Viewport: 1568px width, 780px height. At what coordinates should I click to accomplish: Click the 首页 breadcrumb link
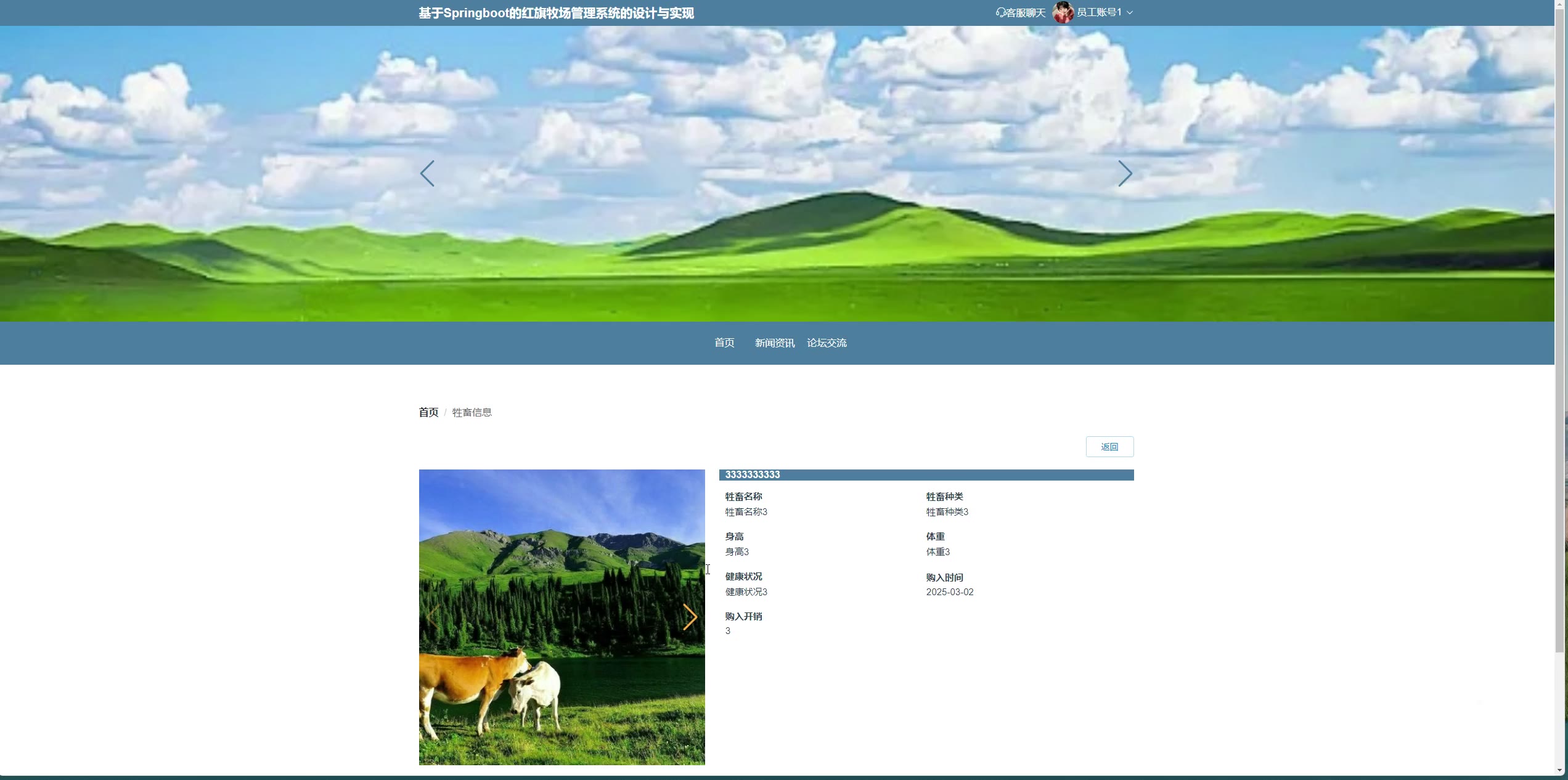(428, 412)
